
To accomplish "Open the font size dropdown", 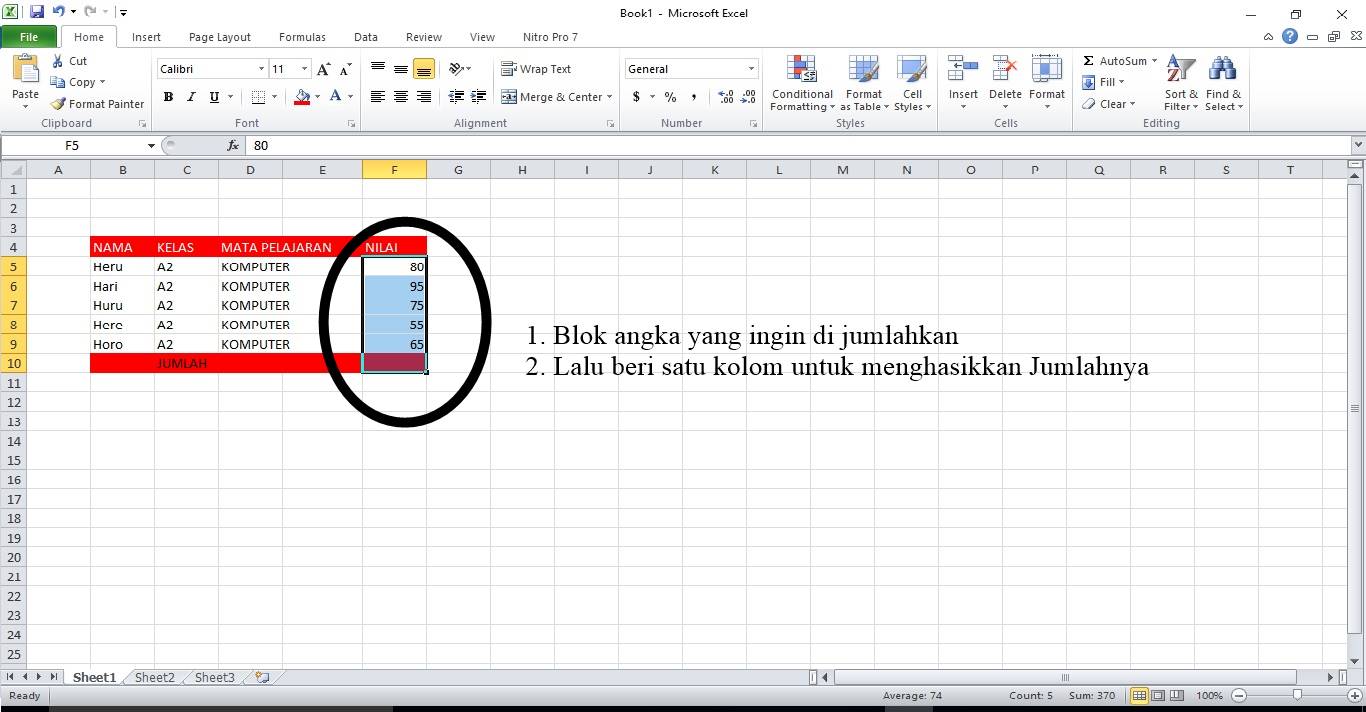I will (304, 68).
